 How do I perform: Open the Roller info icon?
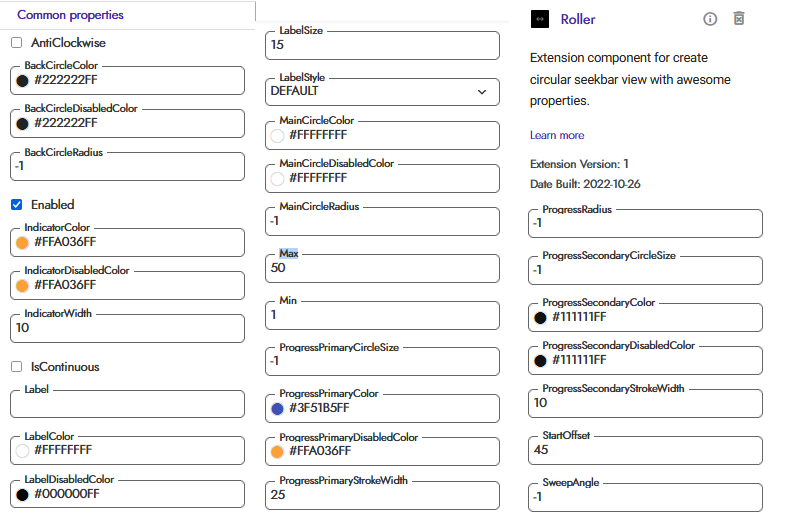pyautogui.click(x=710, y=19)
